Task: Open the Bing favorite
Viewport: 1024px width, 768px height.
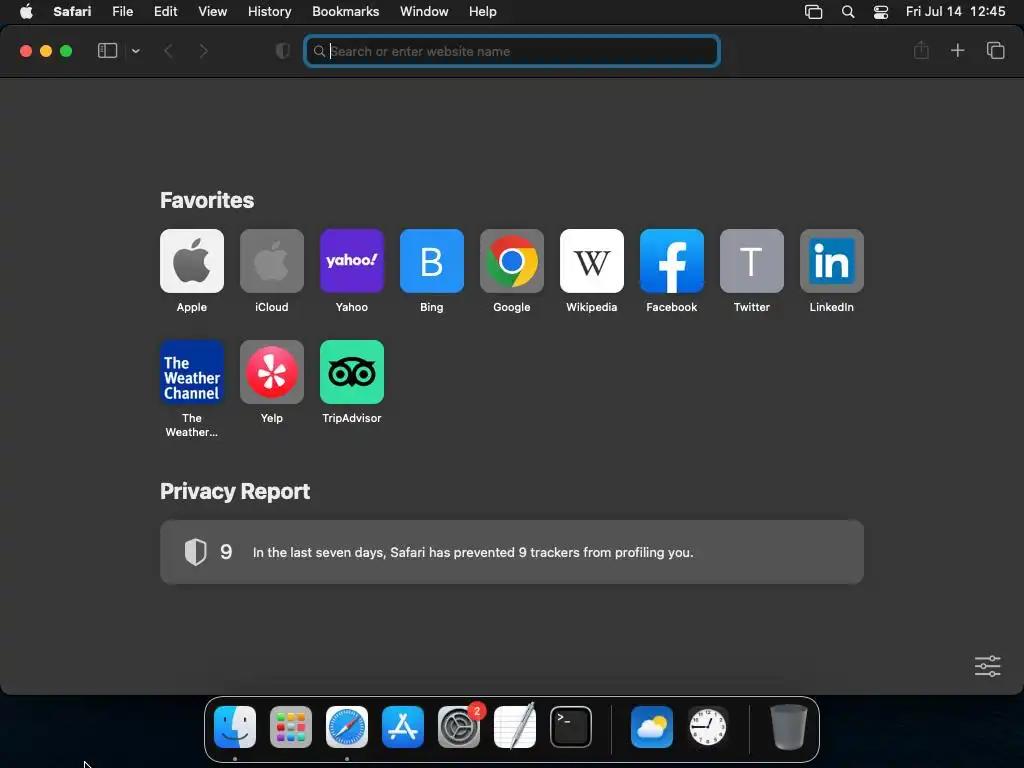Action: pos(432,261)
